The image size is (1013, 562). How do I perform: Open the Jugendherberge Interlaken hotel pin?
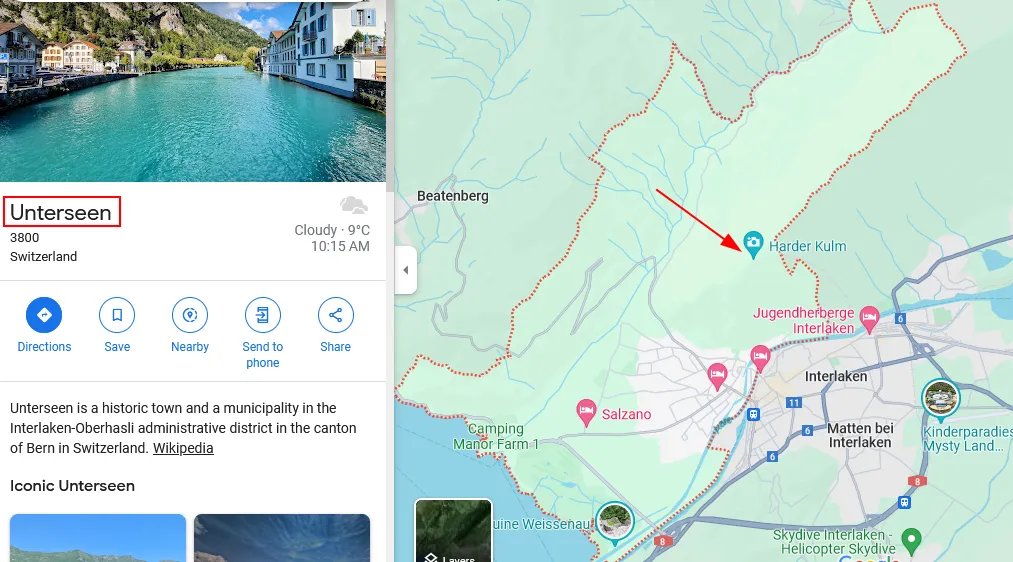pyautogui.click(x=869, y=319)
